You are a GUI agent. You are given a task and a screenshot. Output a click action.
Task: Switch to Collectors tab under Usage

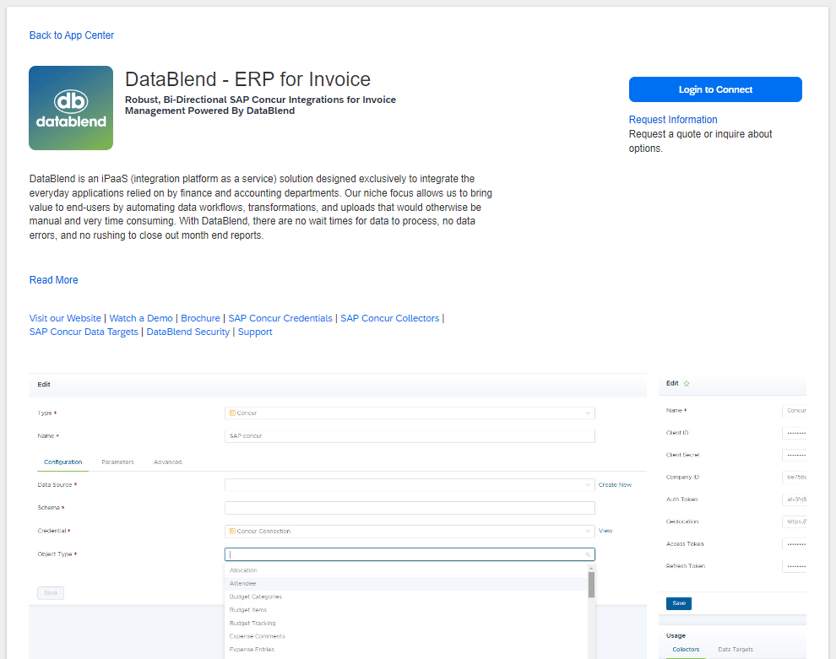click(686, 649)
